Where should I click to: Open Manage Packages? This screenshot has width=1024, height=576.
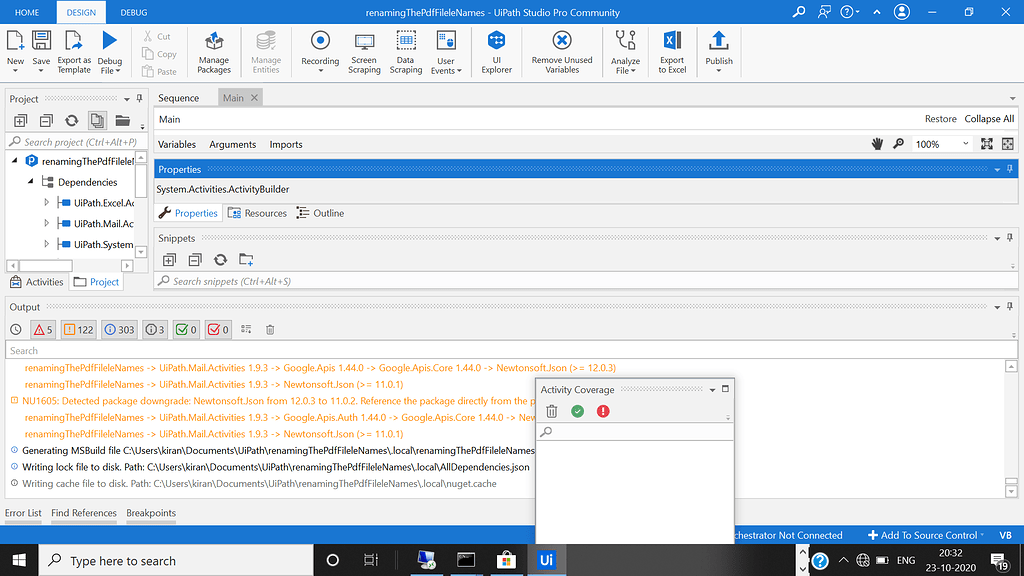pyautogui.click(x=213, y=50)
